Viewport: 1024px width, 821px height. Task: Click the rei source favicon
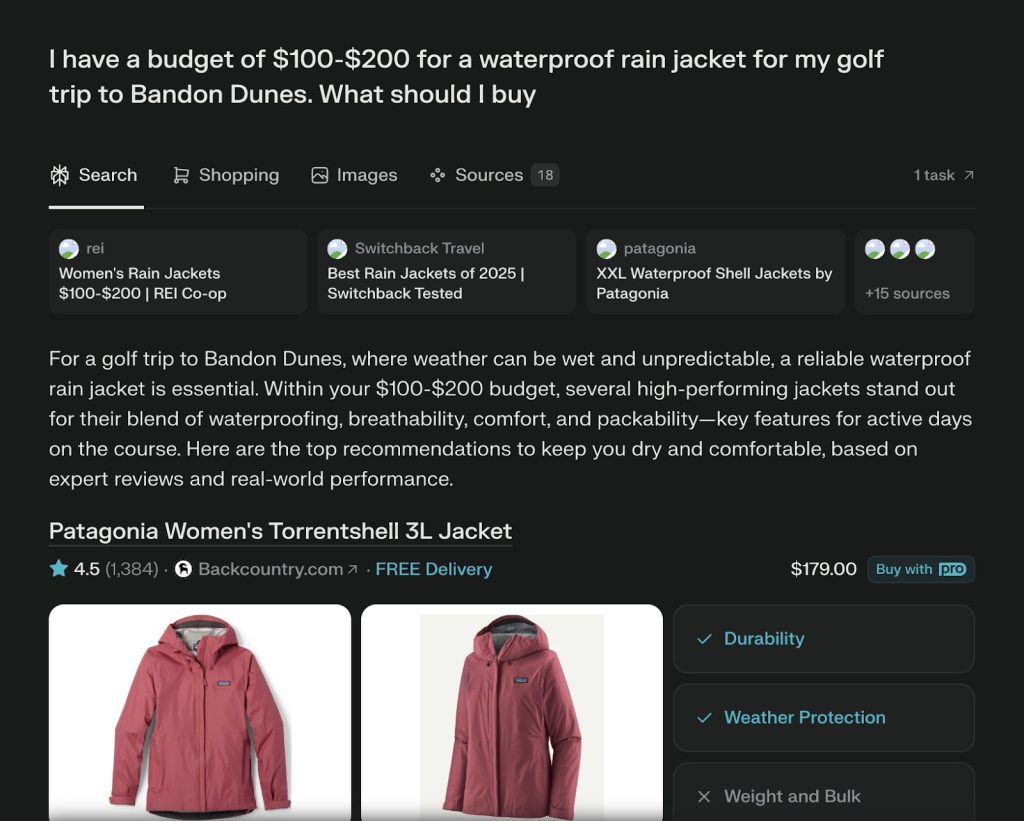[x=69, y=249]
